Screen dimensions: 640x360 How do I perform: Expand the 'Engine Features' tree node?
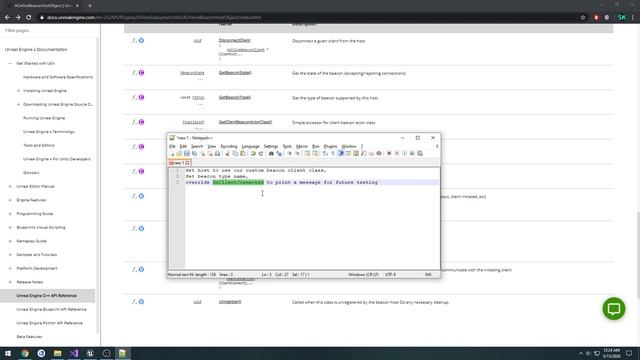(10, 200)
